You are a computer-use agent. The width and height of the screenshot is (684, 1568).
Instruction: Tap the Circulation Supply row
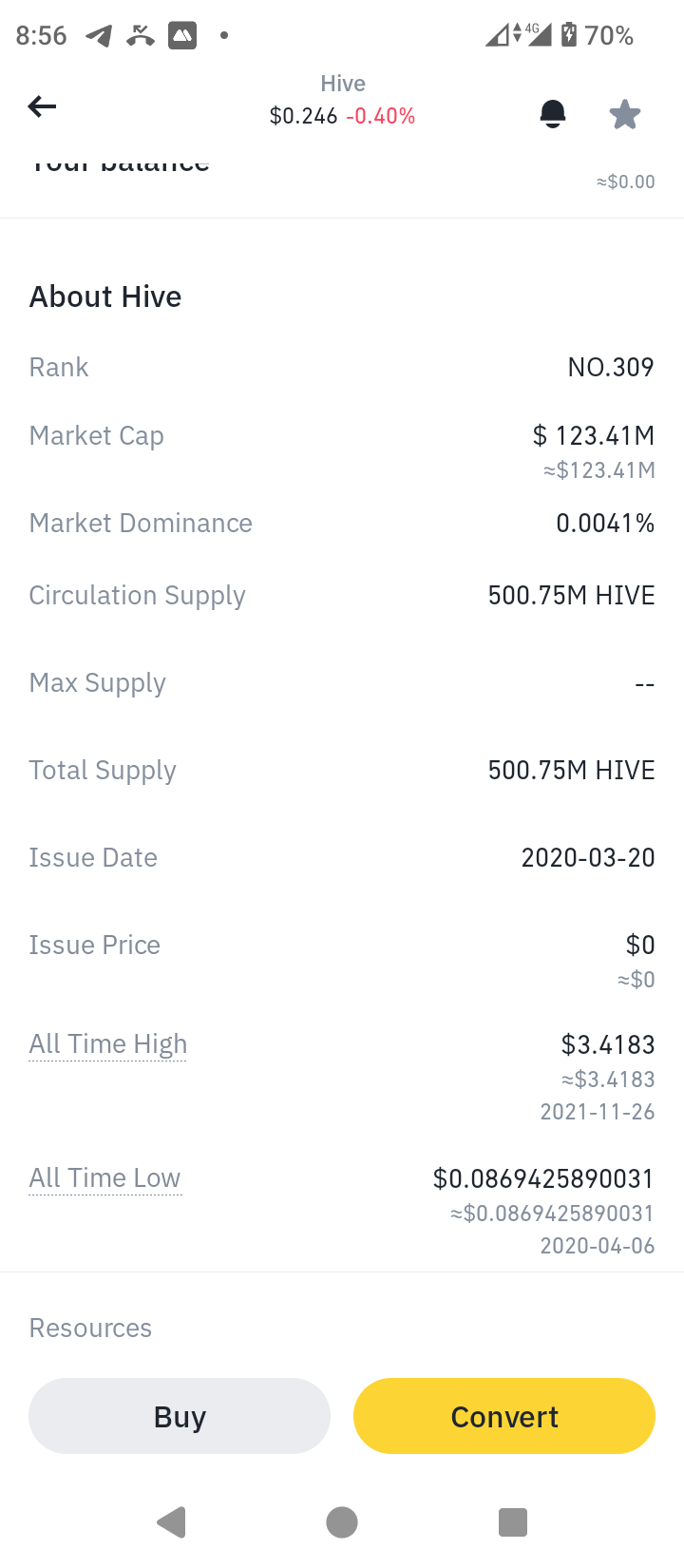pyautogui.click(x=342, y=596)
